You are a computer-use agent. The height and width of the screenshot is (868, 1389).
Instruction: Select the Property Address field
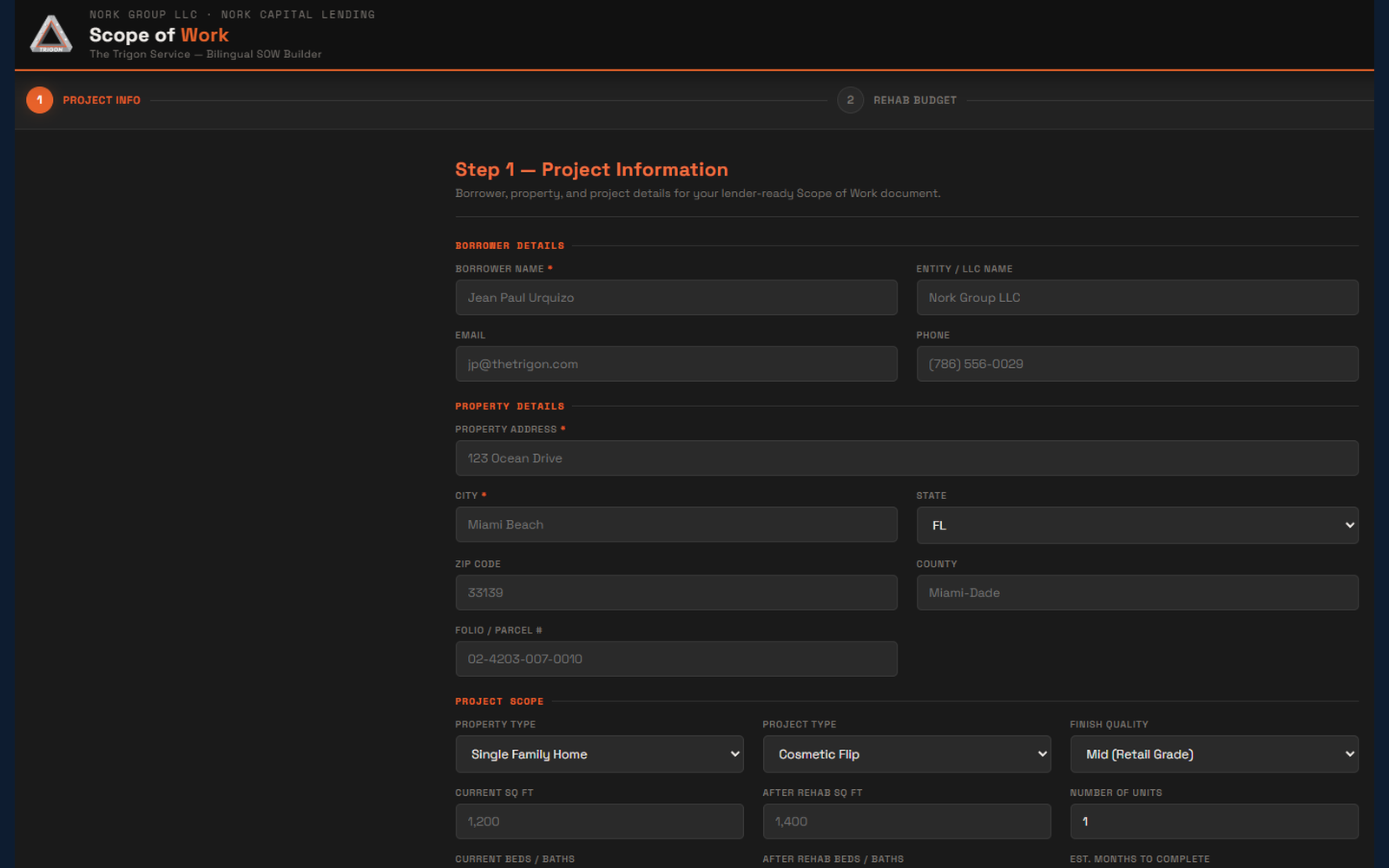[907, 458]
